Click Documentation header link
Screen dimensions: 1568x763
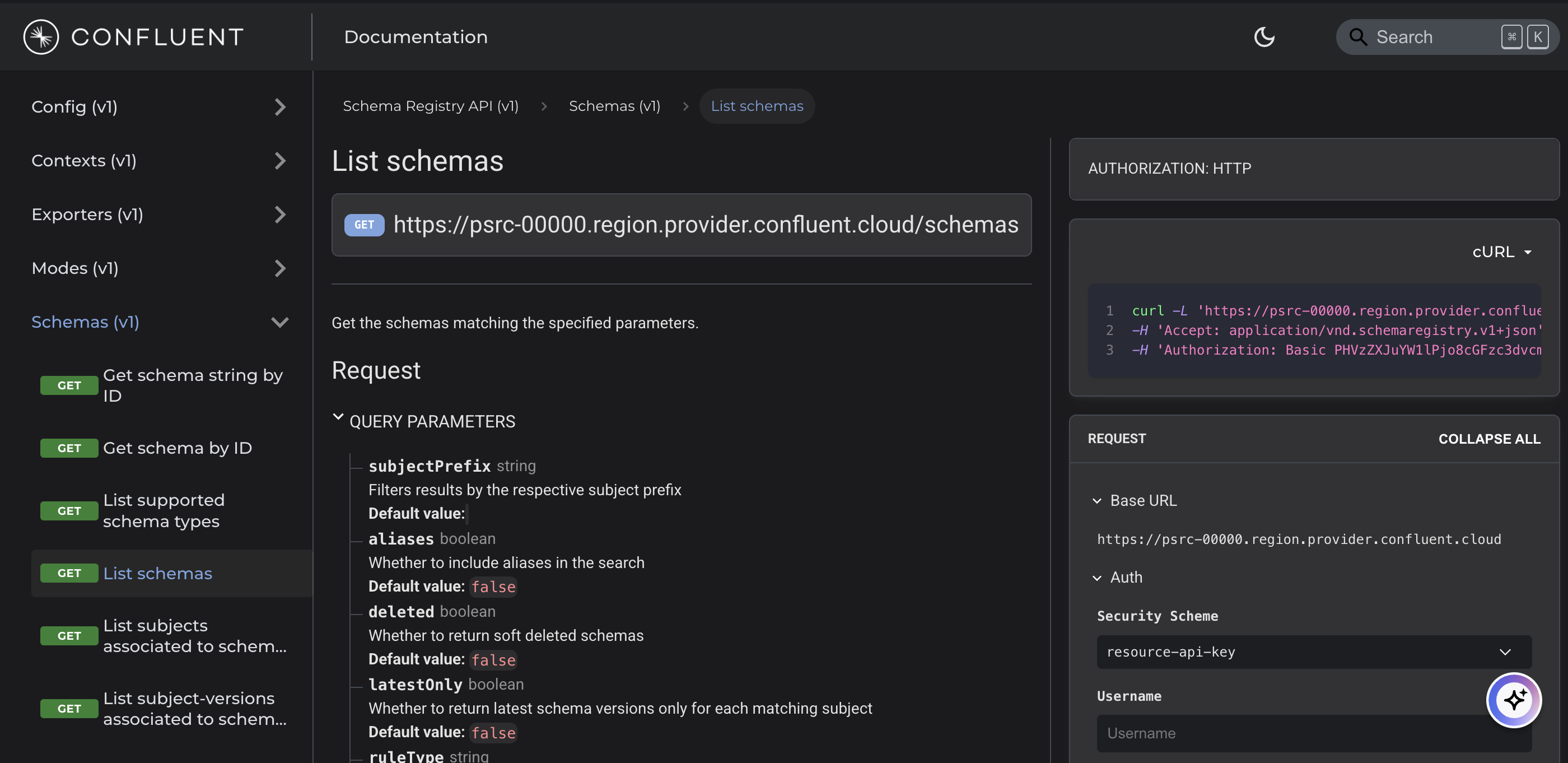pos(416,37)
